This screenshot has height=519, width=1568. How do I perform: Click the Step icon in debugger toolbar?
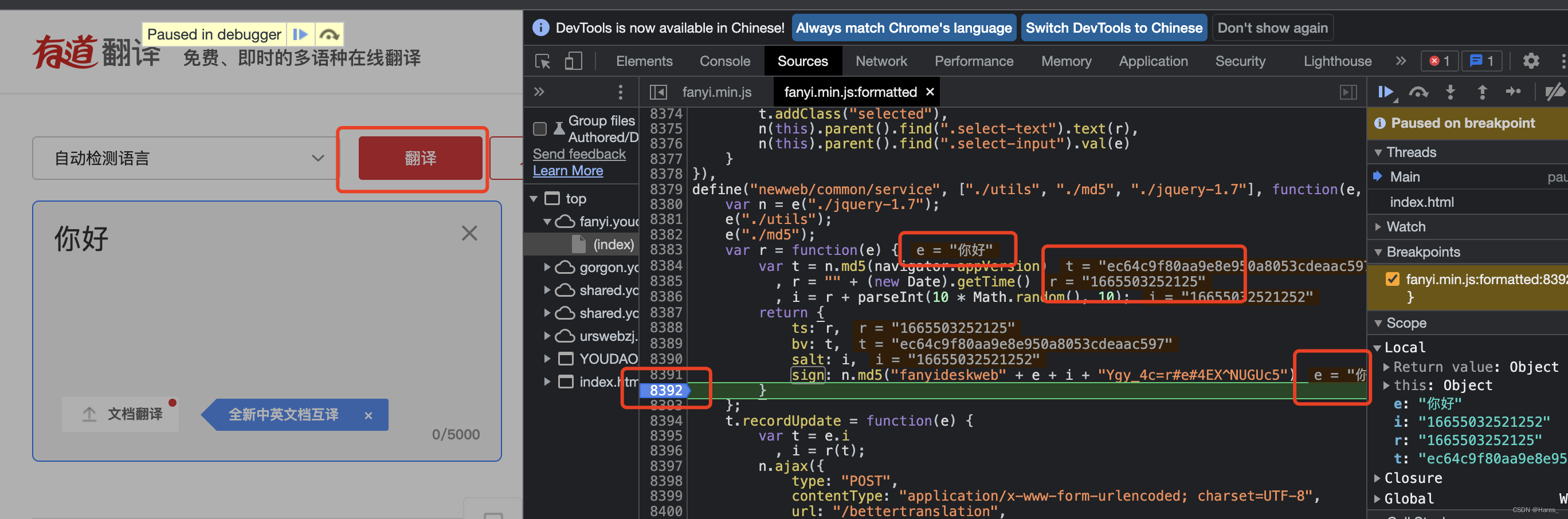[1513, 92]
